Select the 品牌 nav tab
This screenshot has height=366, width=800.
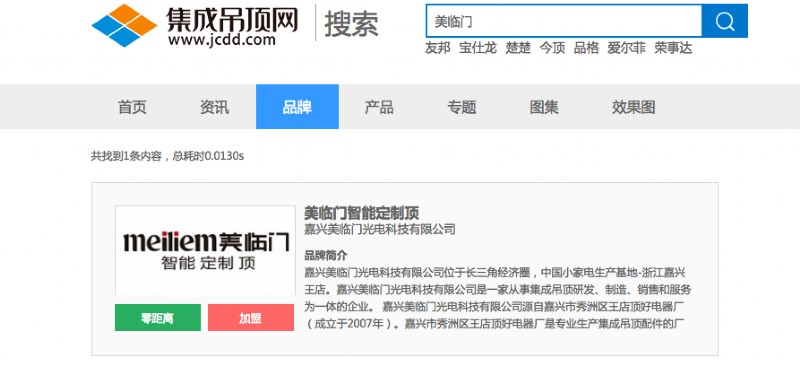[297, 107]
